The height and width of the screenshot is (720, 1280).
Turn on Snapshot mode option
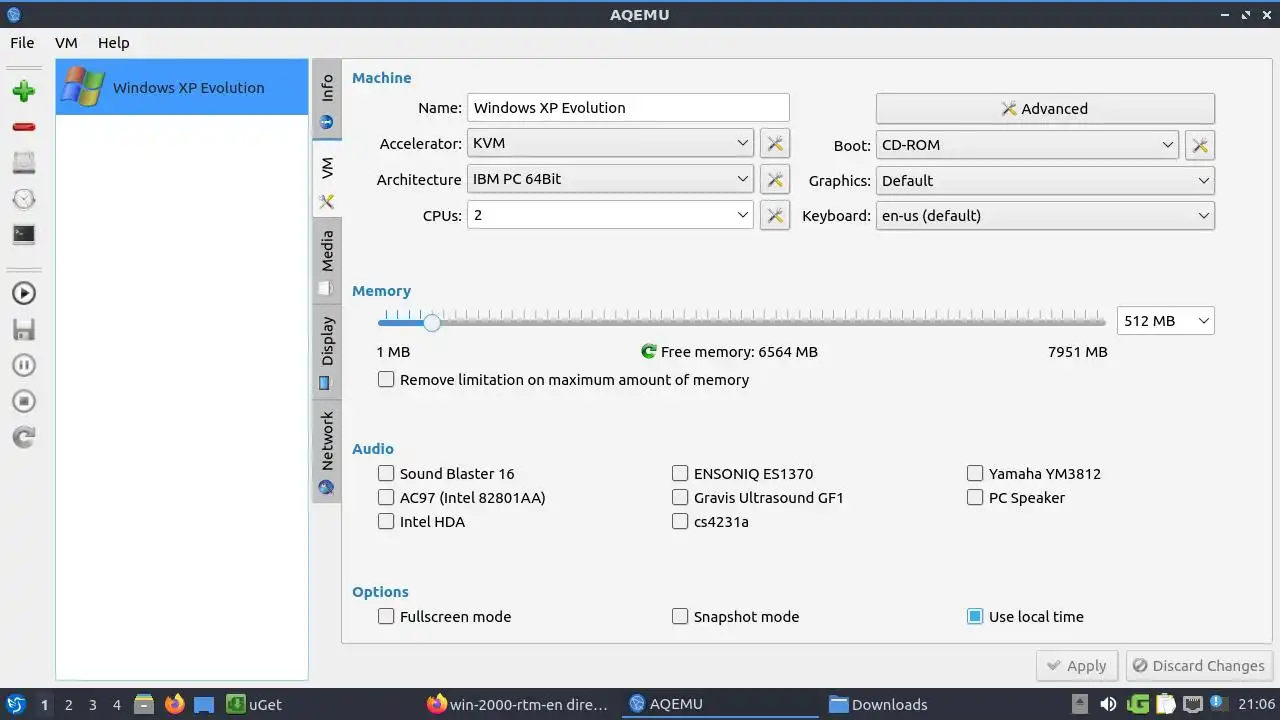pos(735,617)
